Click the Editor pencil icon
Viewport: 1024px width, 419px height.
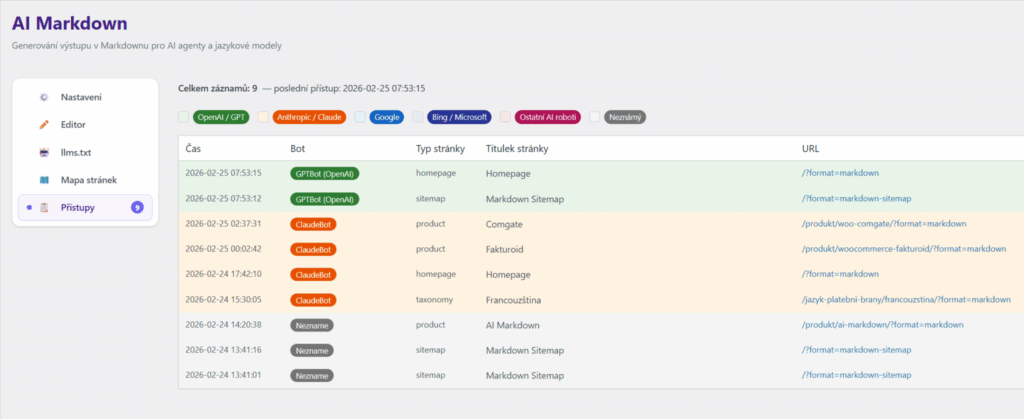(44, 125)
